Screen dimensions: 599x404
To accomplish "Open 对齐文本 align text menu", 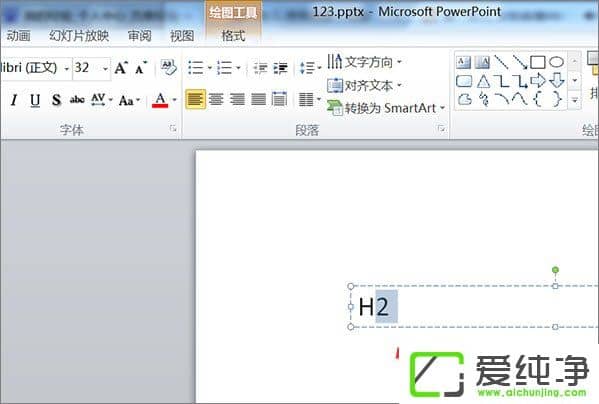I will [365, 86].
